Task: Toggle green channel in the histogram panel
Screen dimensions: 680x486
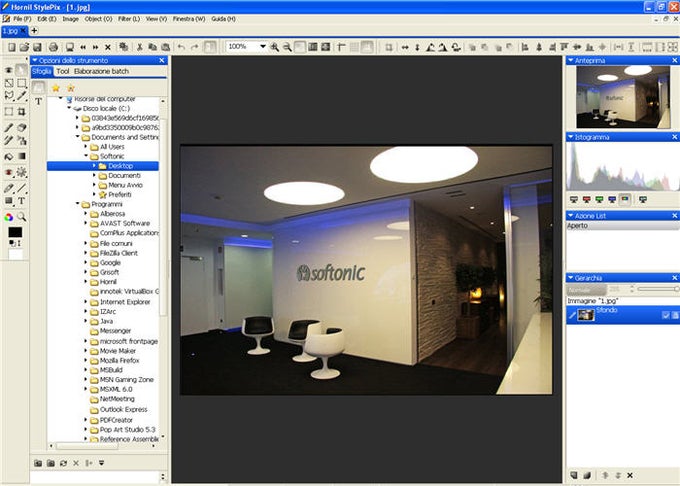Action: (x=599, y=199)
